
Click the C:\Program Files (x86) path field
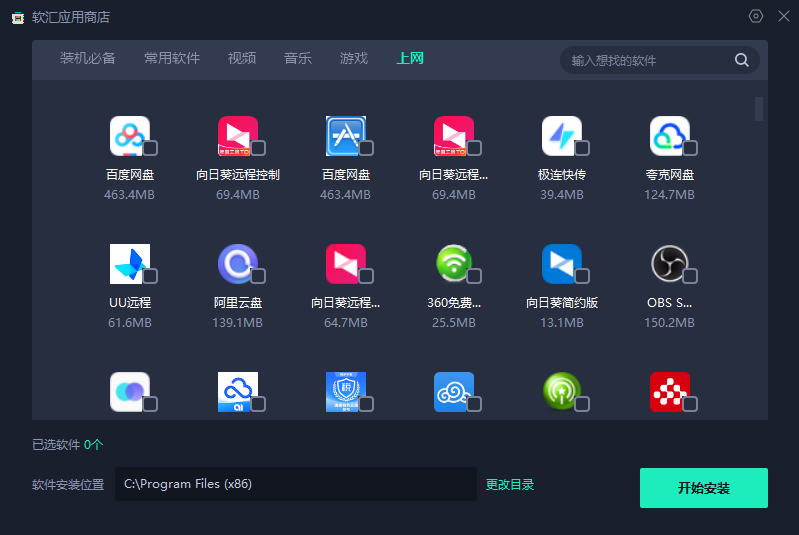coord(296,484)
